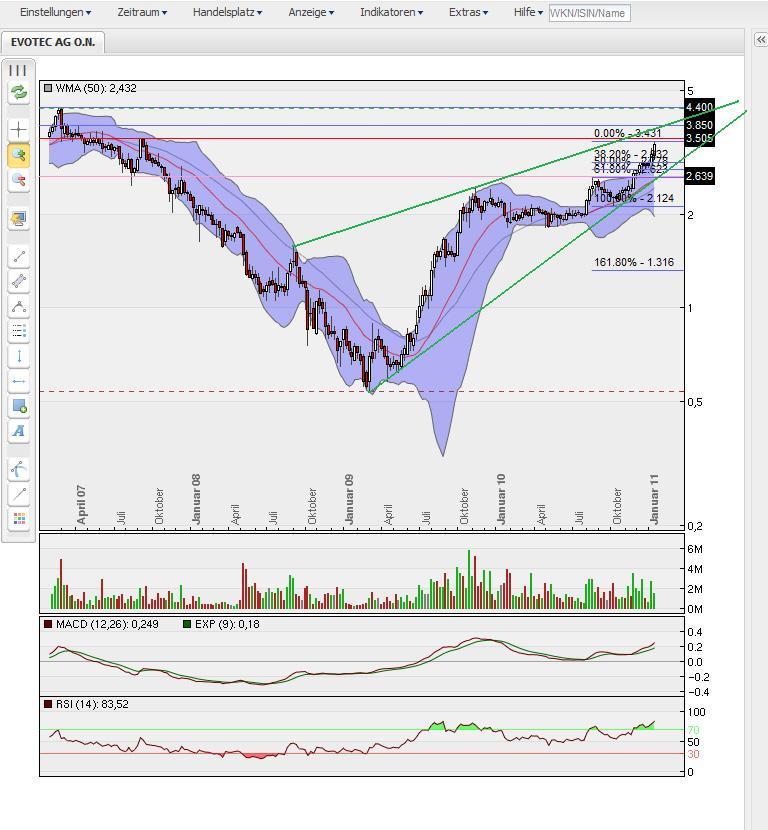Screen dimensions: 768x830
Task: Open the color palette grid tool
Action: click(19, 519)
